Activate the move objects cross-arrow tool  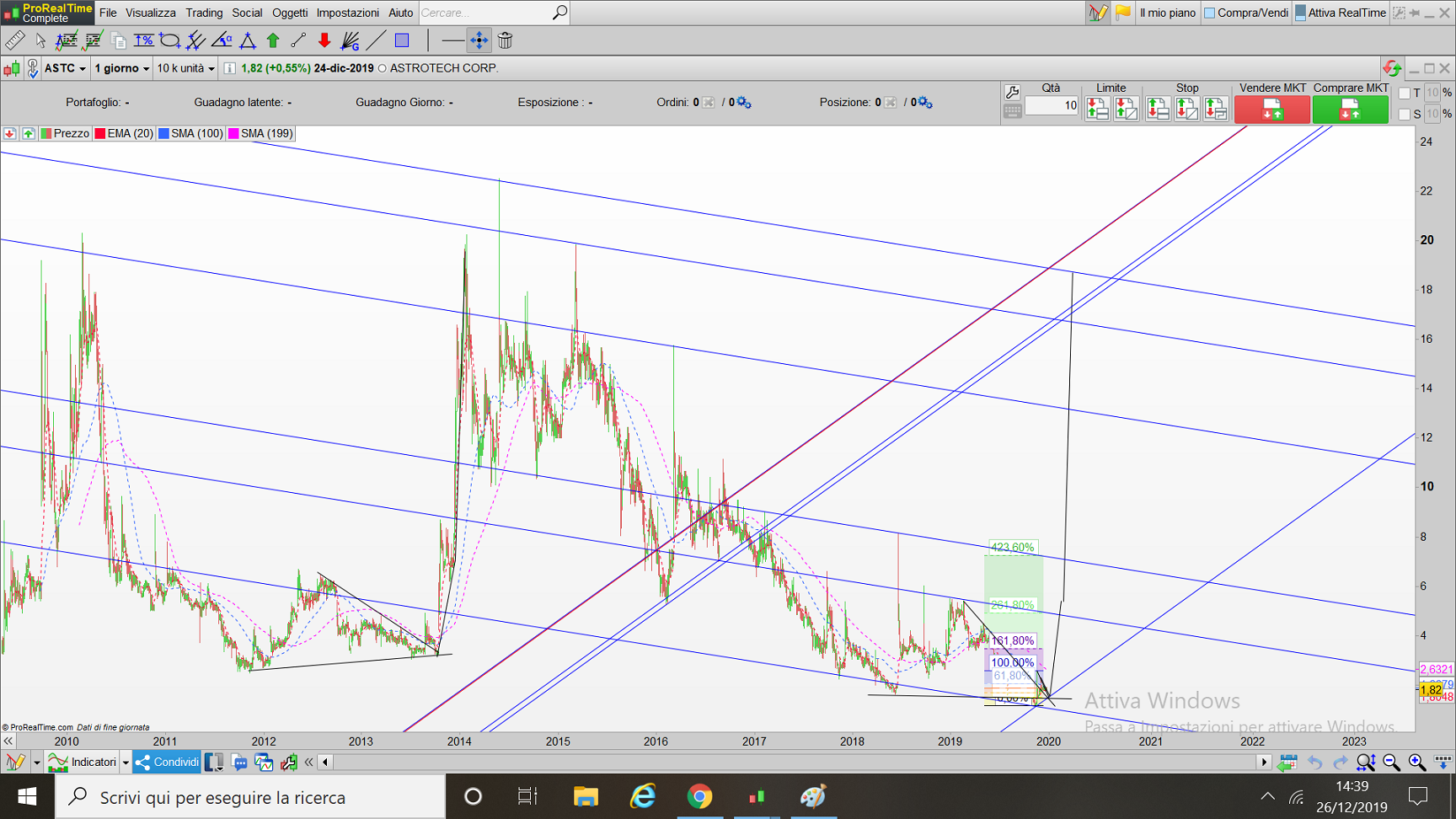point(479,40)
